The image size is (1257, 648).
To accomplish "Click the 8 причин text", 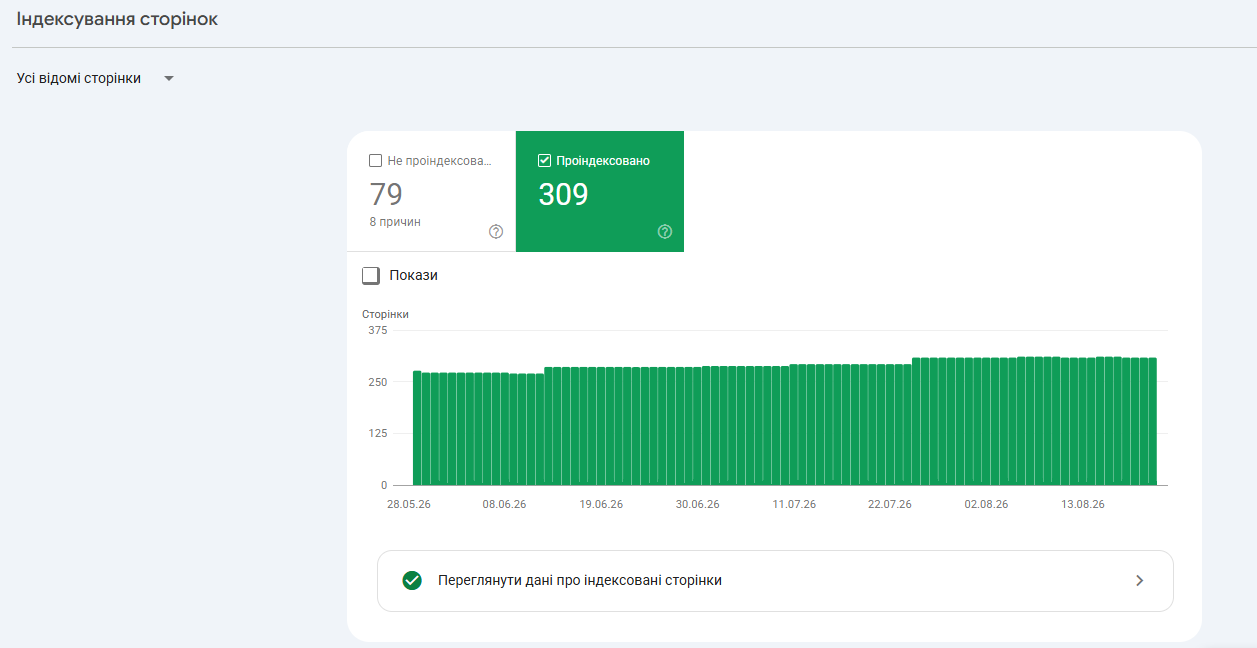I will click(x=395, y=222).
